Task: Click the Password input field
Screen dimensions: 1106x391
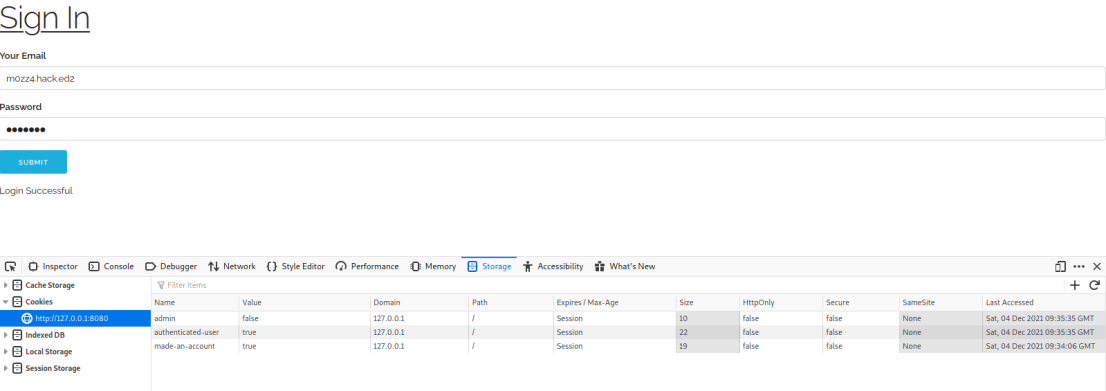Action: click(553, 129)
